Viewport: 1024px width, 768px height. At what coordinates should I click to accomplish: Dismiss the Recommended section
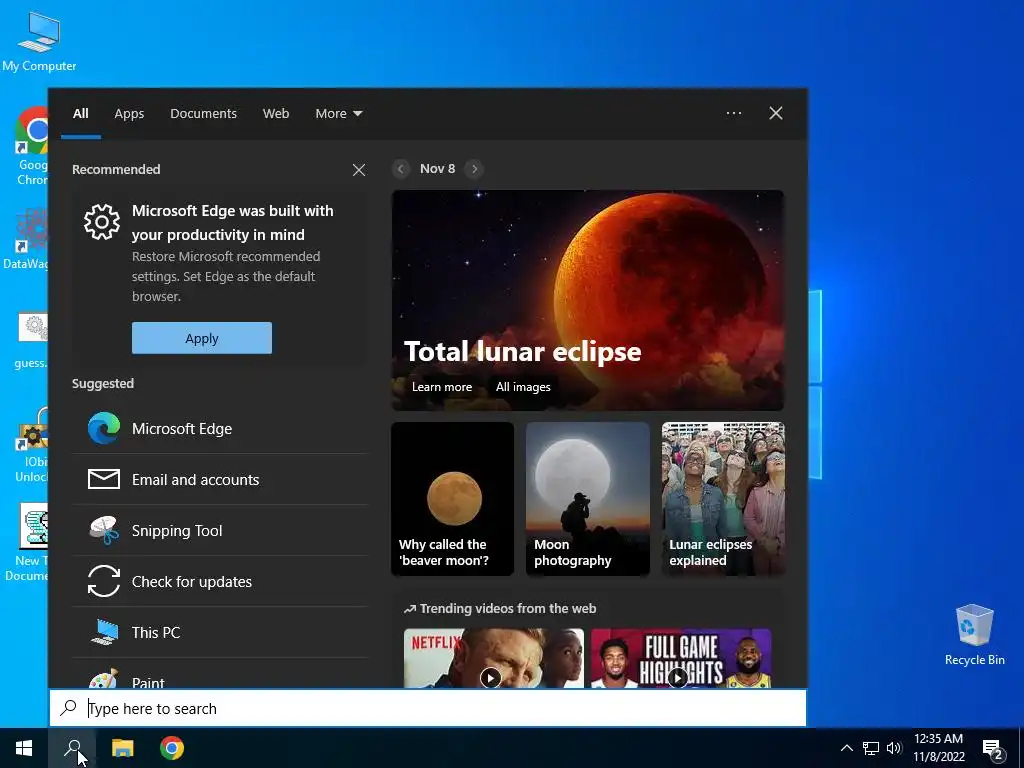coord(359,170)
